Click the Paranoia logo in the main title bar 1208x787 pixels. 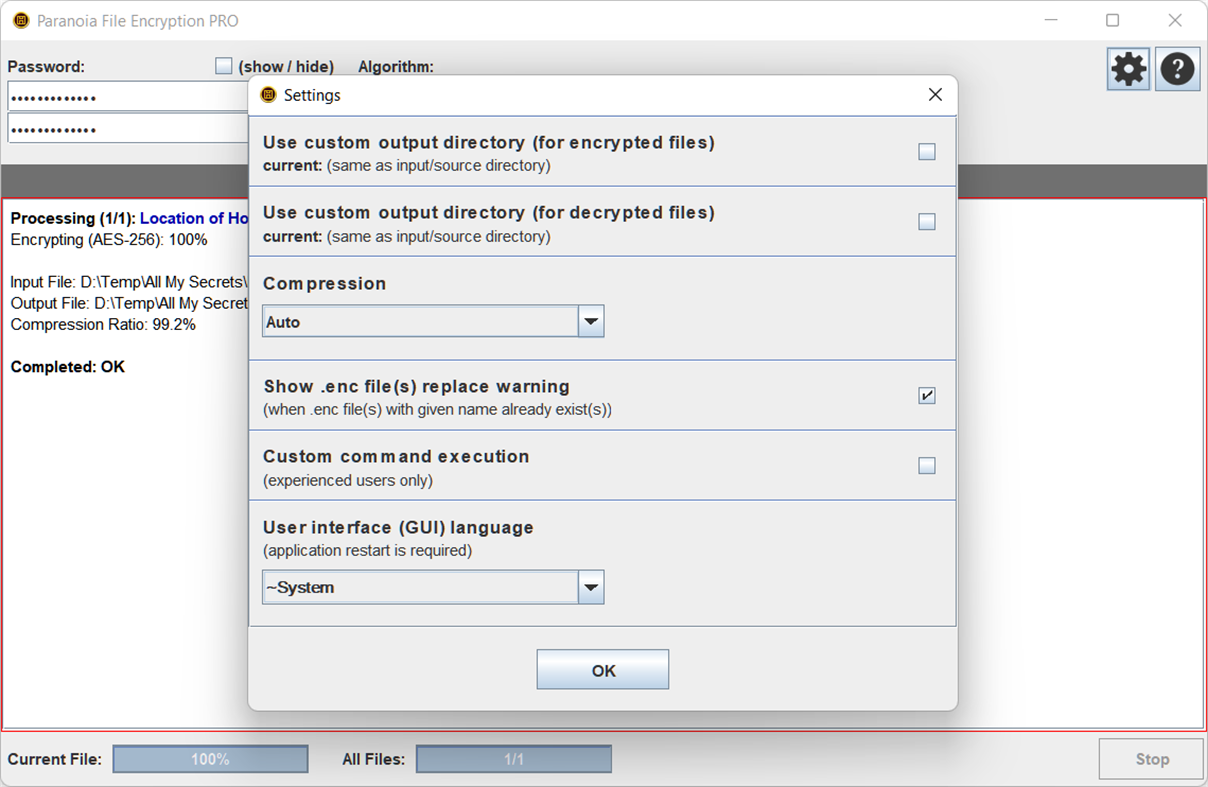pyautogui.click(x=19, y=20)
